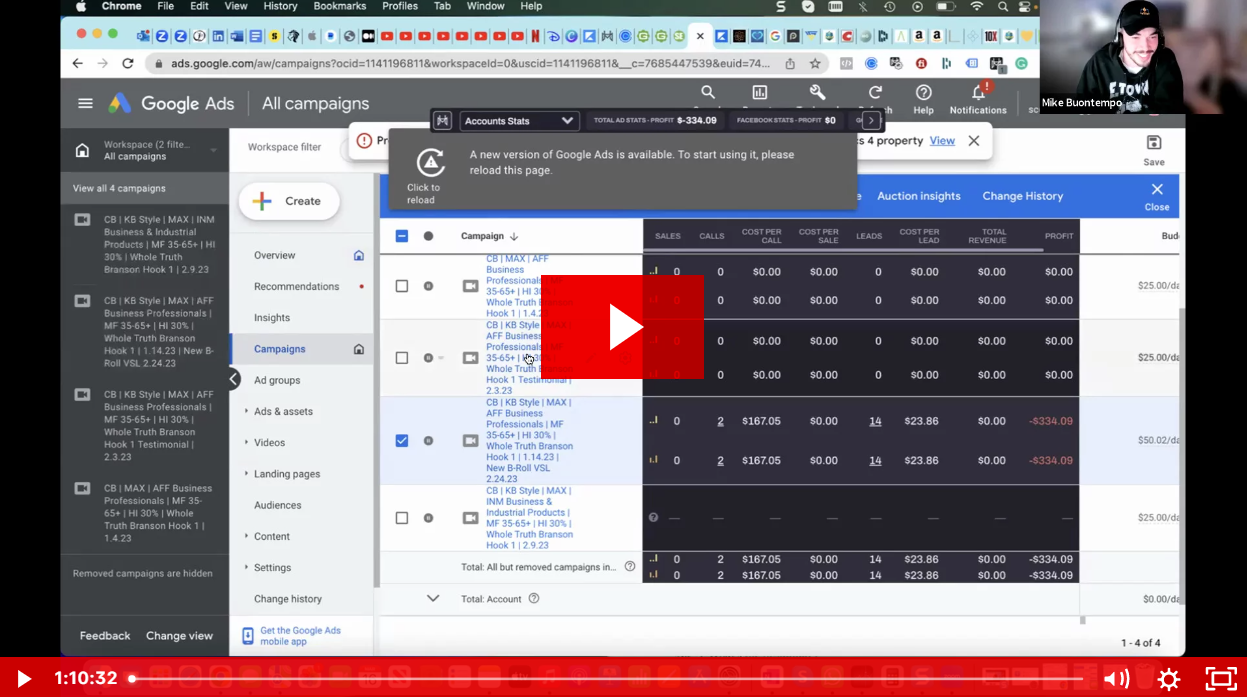The image size is (1247, 697).
Task: Open the Accounts Stats dropdown
Action: pyautogui.click(x=518, y=121)
